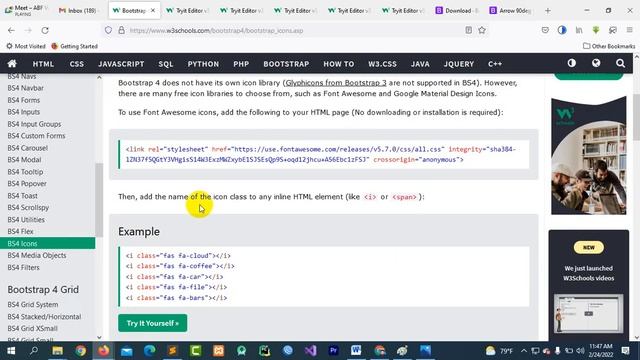Screen dimensions: 640x360
Task: Open Google Chrome from taskbar
Action: [x=80, y=351]
